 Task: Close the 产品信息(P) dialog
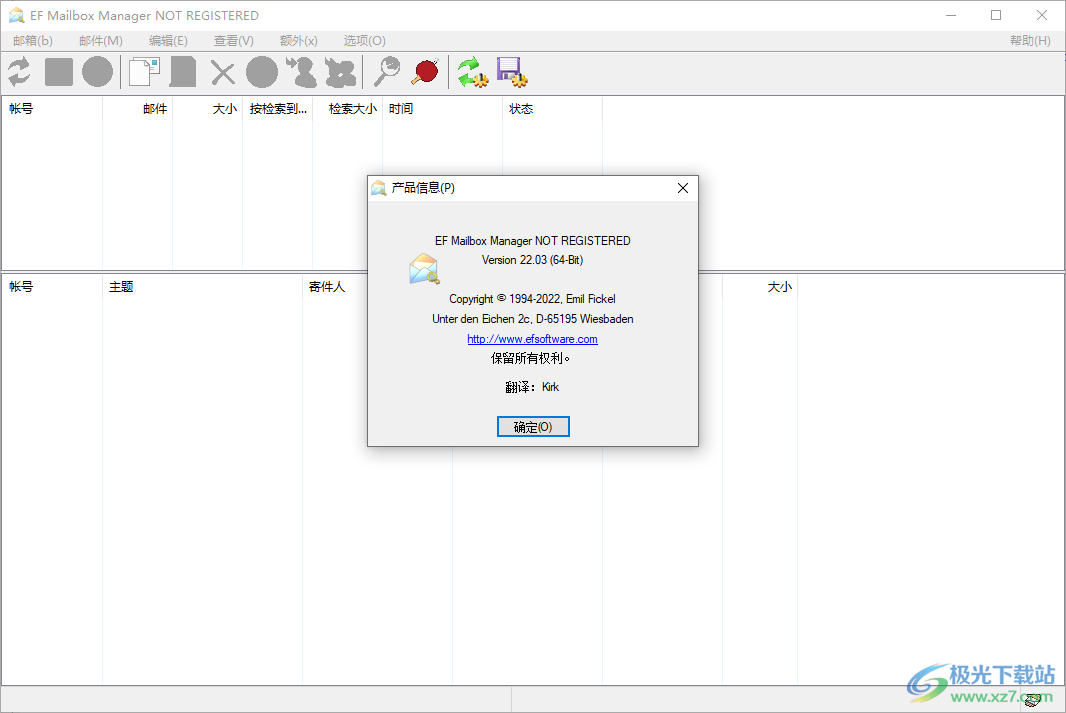[683, 188]
